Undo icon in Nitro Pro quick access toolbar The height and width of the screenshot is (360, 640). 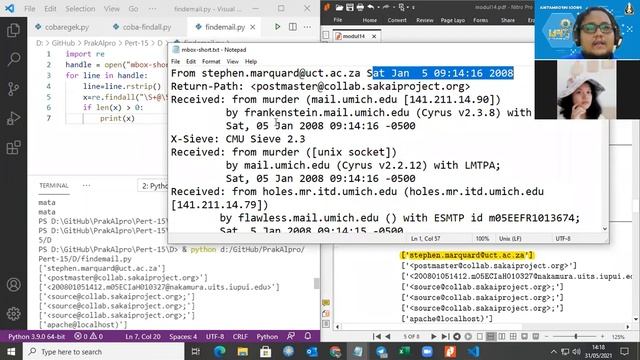click(x=371, y=7)
